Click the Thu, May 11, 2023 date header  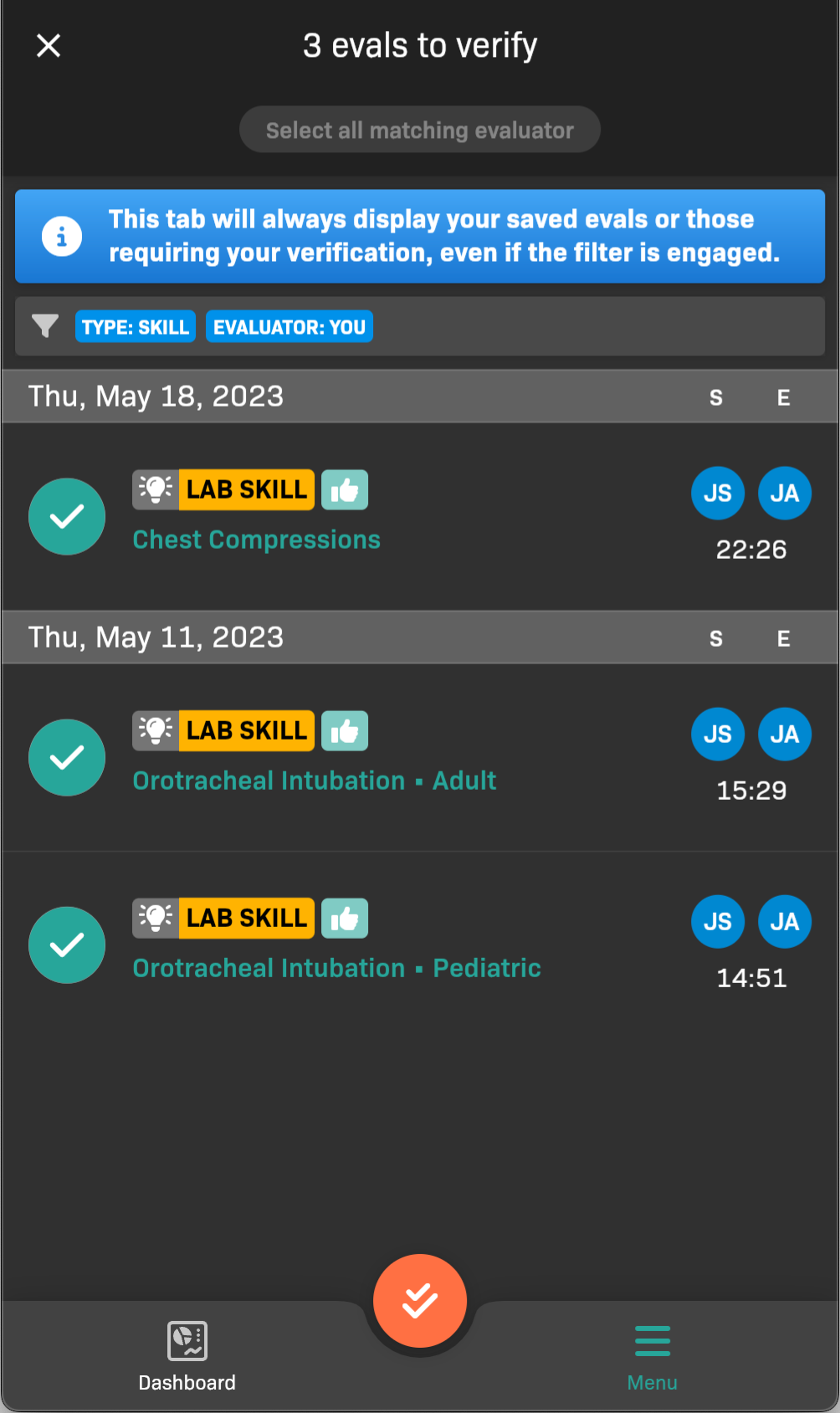(x=156, y=637)
